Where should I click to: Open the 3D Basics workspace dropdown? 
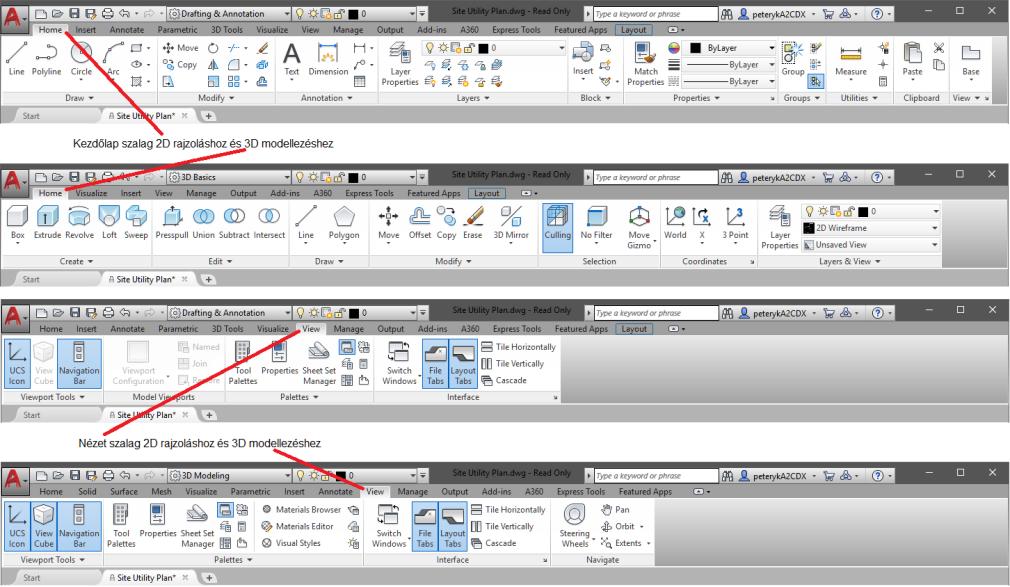pos(230,177)
